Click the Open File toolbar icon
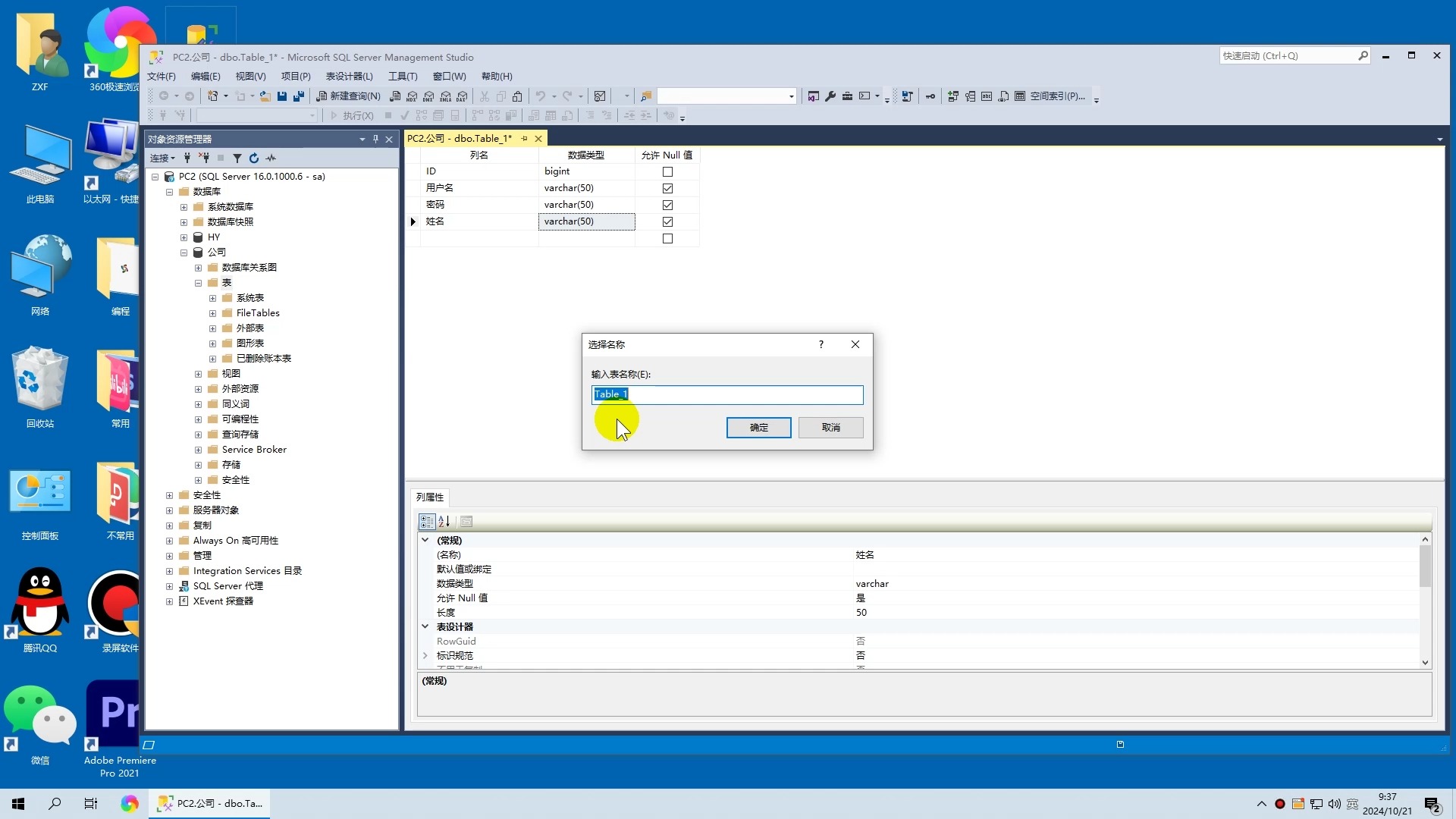The image size is (1456, 819). pos(265,96)
